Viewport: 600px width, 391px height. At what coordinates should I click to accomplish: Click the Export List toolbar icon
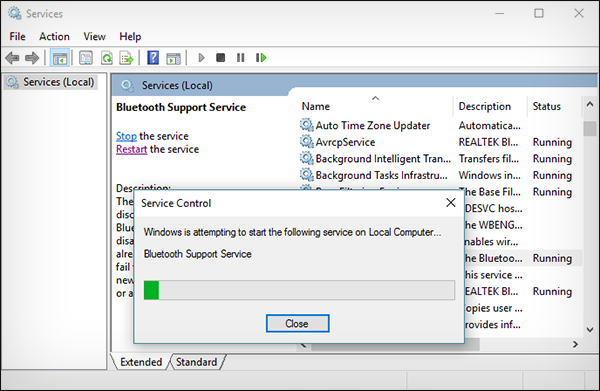[x=126, y=58]
